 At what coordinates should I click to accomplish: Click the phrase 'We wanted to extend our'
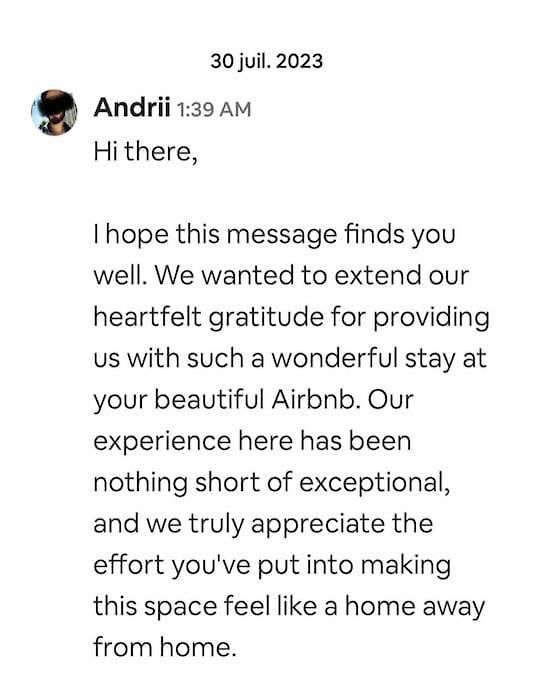click(x=311, y=275)
